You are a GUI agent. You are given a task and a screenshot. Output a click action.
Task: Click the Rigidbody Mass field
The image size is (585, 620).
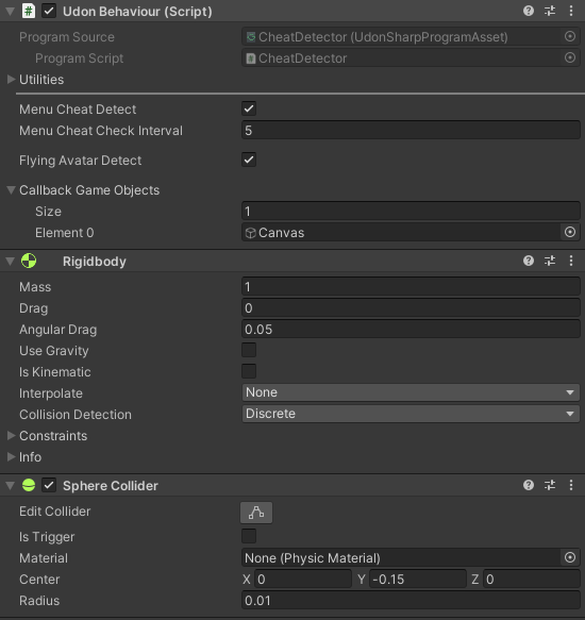click(411, 287)
